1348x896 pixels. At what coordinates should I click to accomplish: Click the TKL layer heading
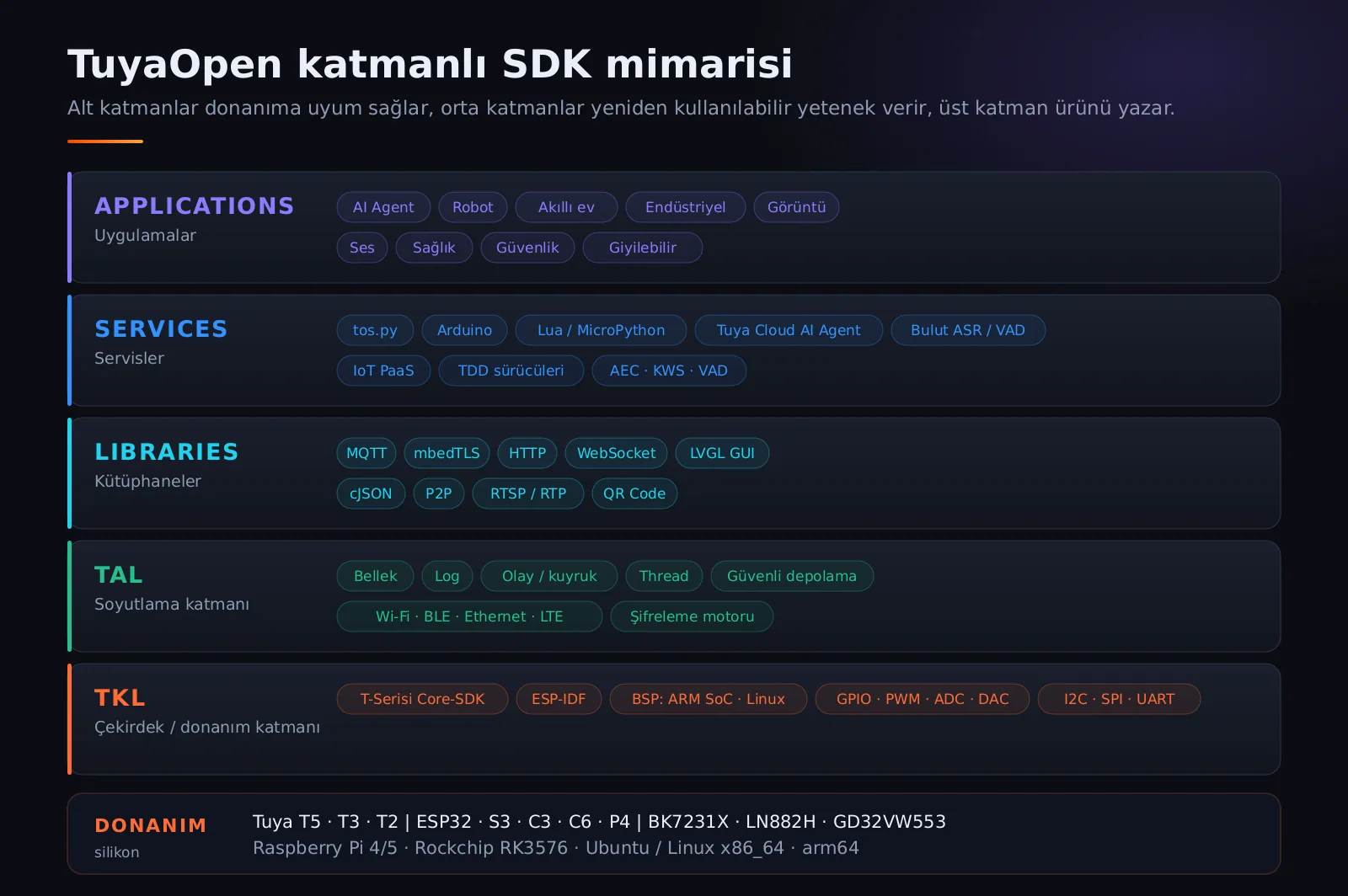coord(120,698)
